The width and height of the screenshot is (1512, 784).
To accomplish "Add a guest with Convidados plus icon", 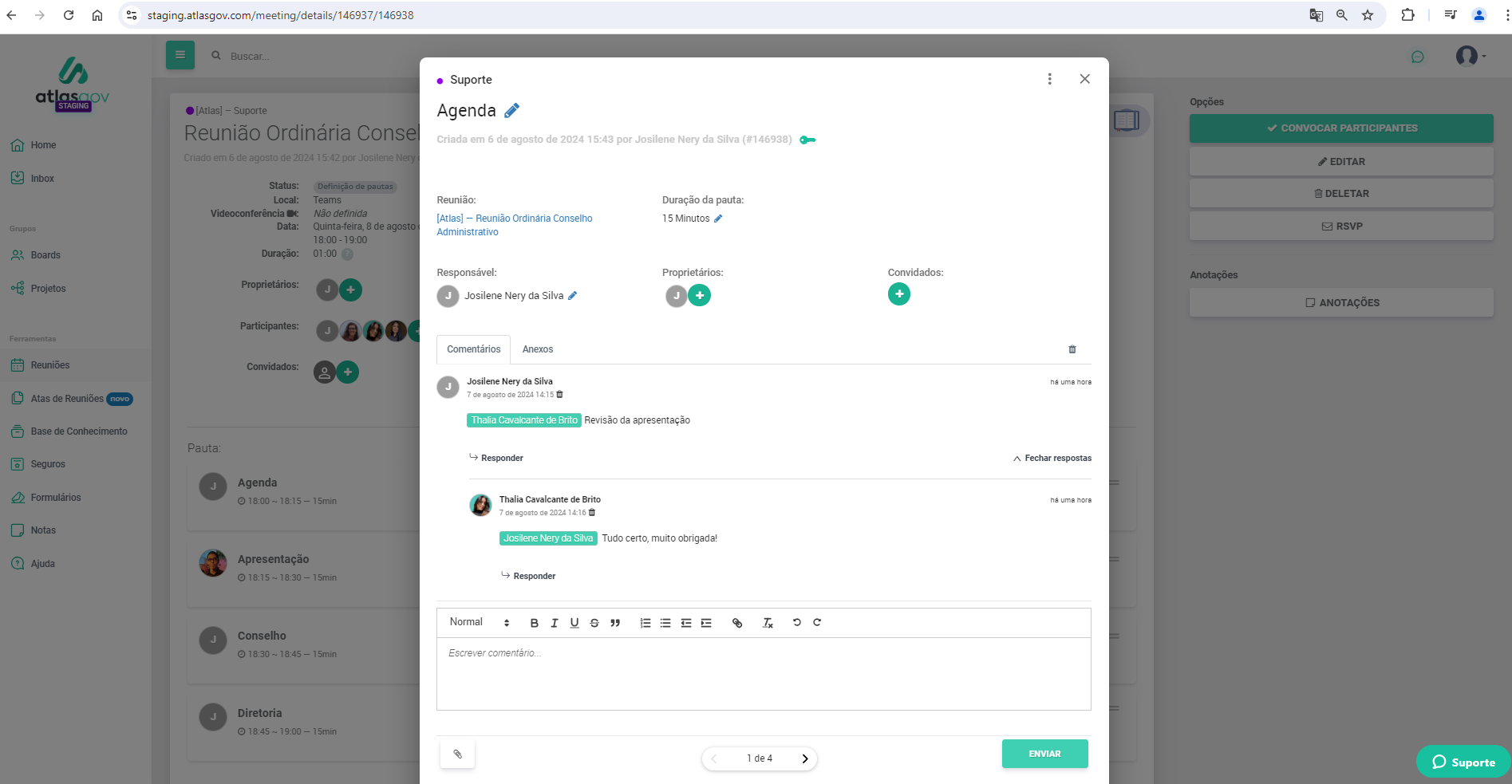I will pyautogui.click(x=898, y=294).
